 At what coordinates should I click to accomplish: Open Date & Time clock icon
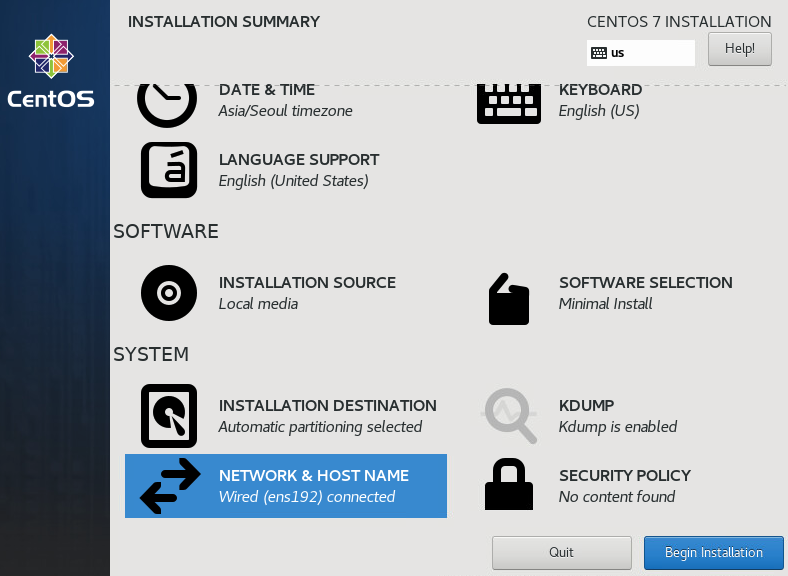tap(167, 105)
